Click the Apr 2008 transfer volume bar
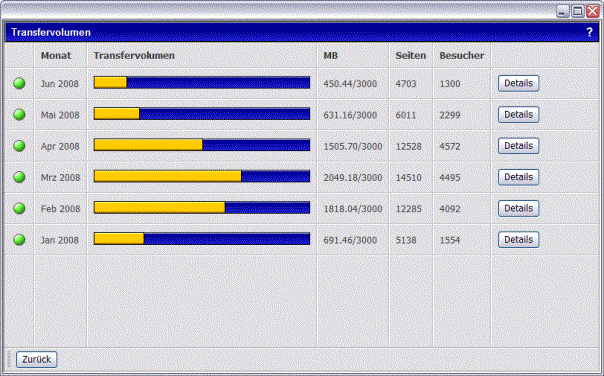The height and width of the screenshot is (376, 604). 202,145
